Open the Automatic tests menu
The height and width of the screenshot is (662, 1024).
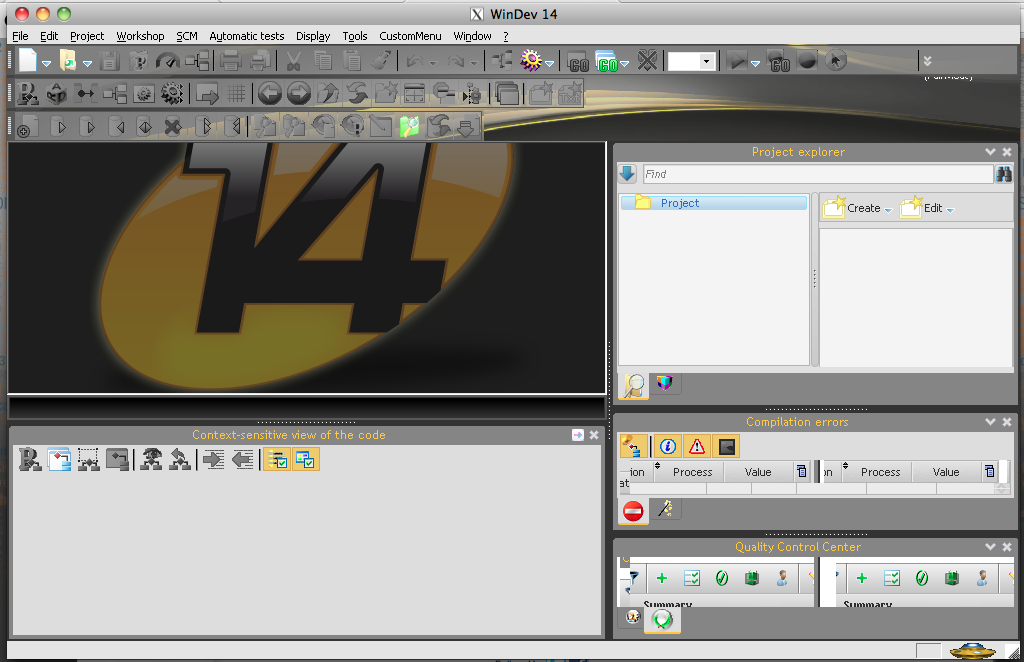246,36
